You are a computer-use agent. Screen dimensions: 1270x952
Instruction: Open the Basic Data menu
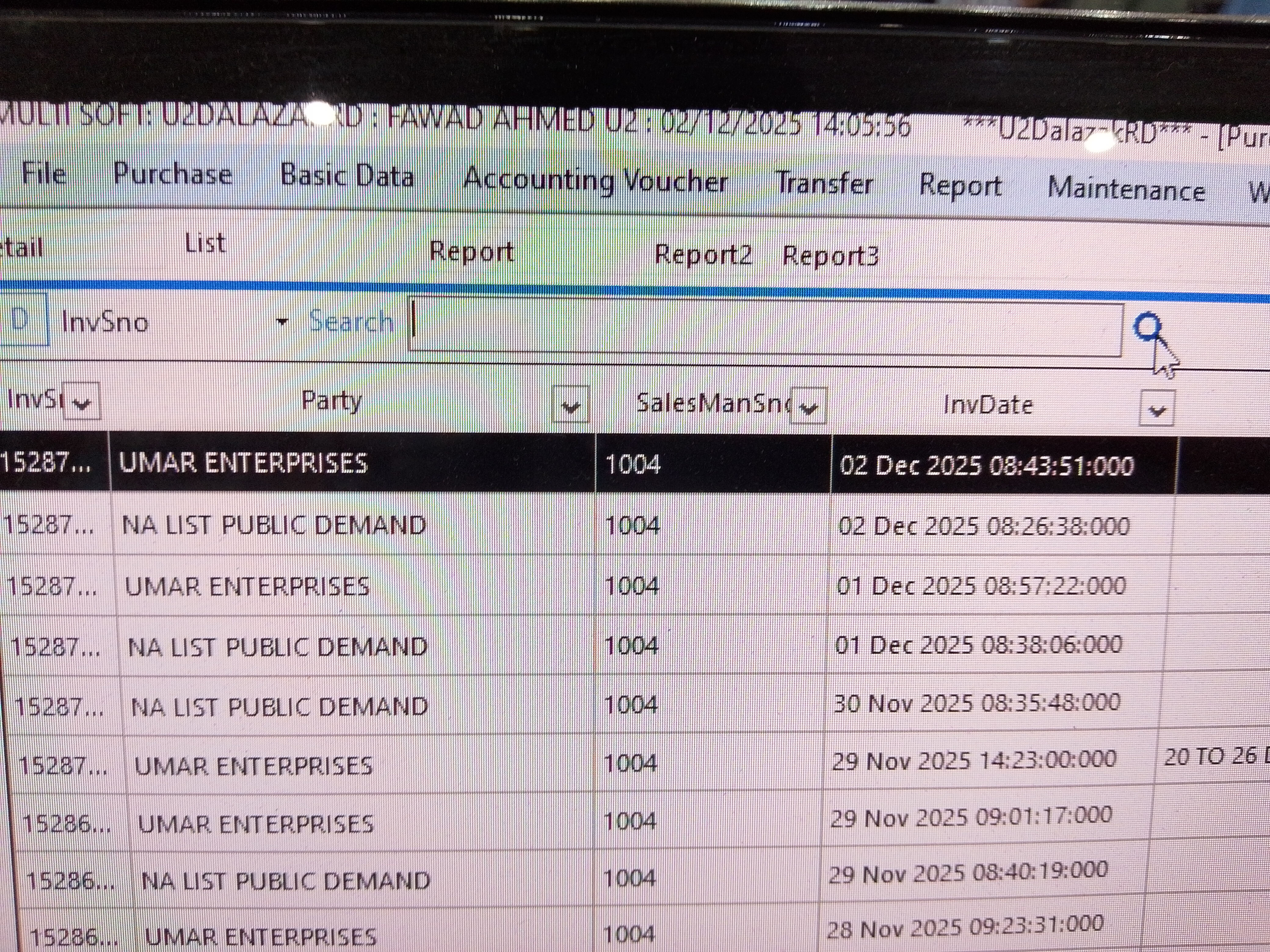tap(347, 176)
